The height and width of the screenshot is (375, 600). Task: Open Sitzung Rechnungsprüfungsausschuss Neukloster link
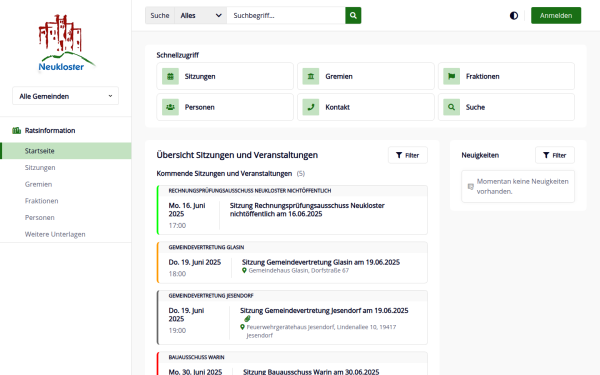point(307,210)
